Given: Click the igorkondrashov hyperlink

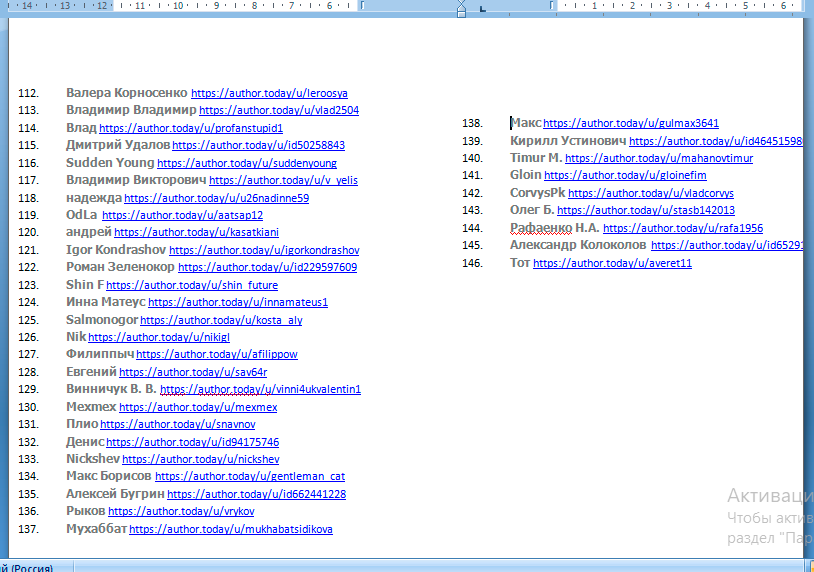Looking at the screenshot, I should [264, 250].
